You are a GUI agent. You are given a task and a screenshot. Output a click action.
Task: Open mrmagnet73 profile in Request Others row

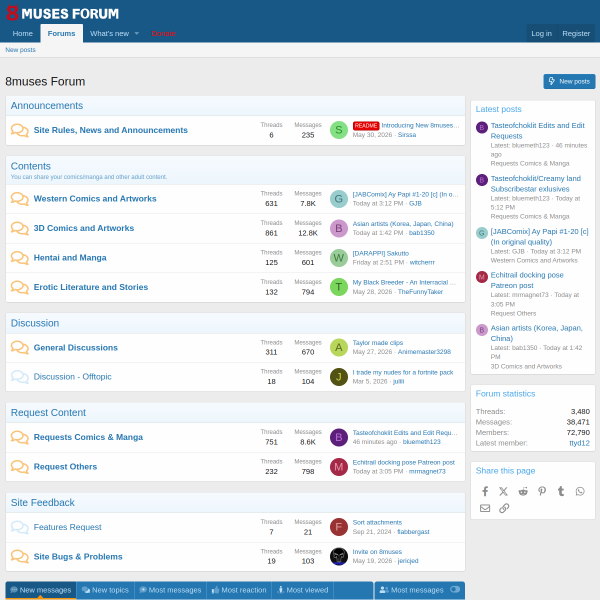click(427, 471)
